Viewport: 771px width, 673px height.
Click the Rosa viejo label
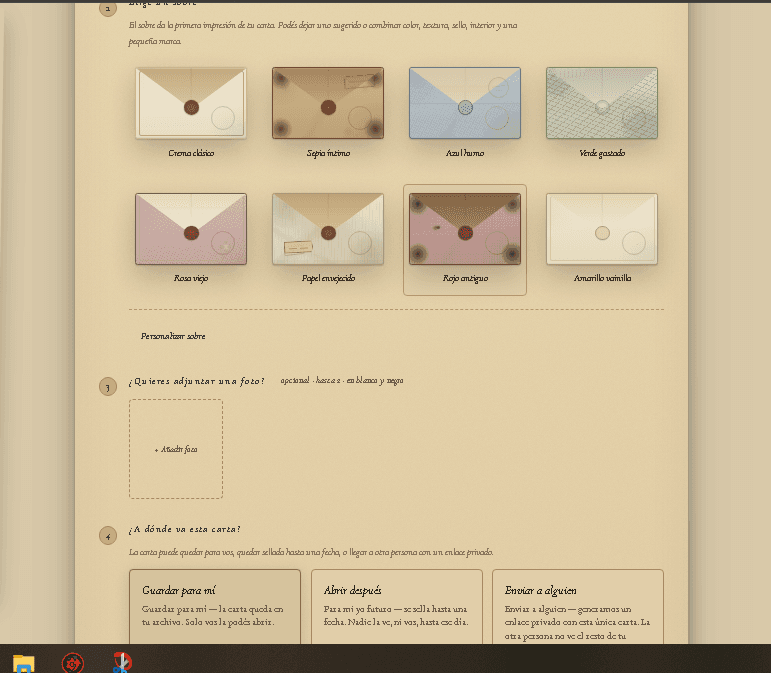(191, 278)
